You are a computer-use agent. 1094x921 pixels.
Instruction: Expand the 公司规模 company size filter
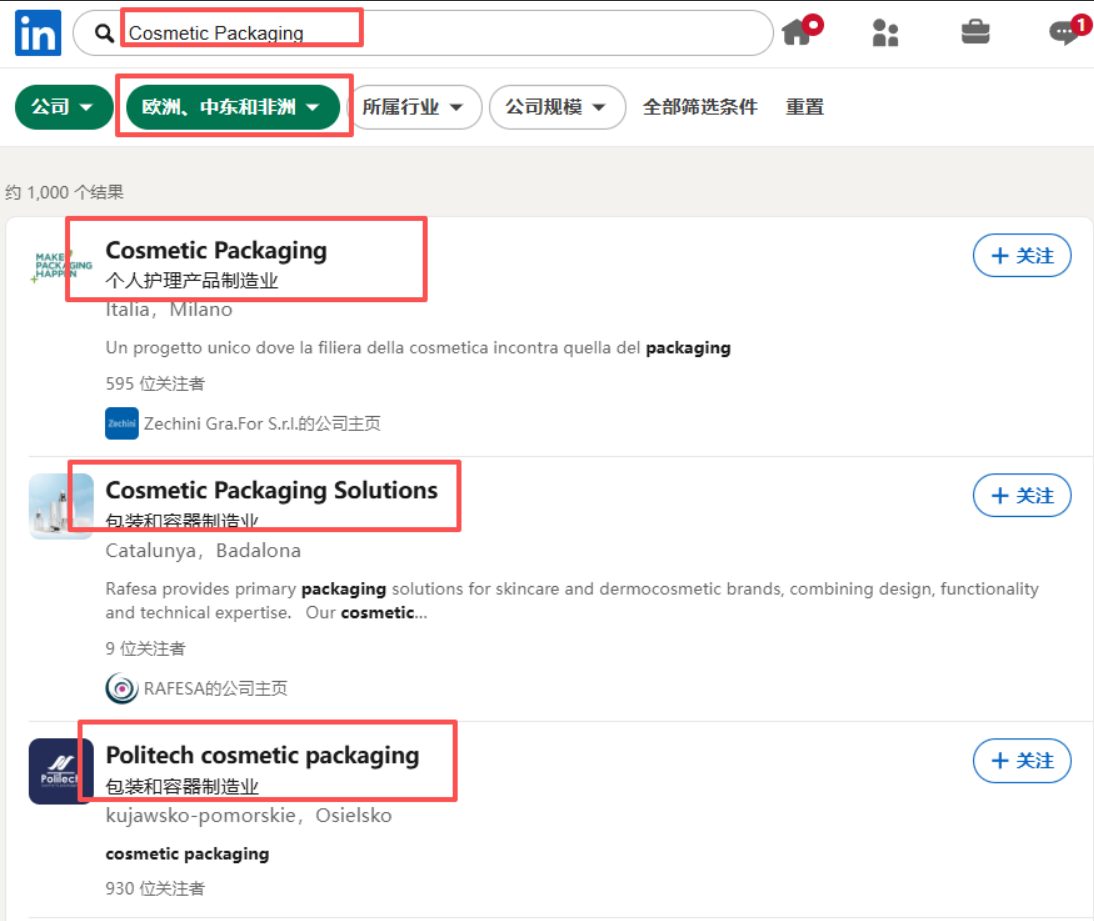[557, 107]
